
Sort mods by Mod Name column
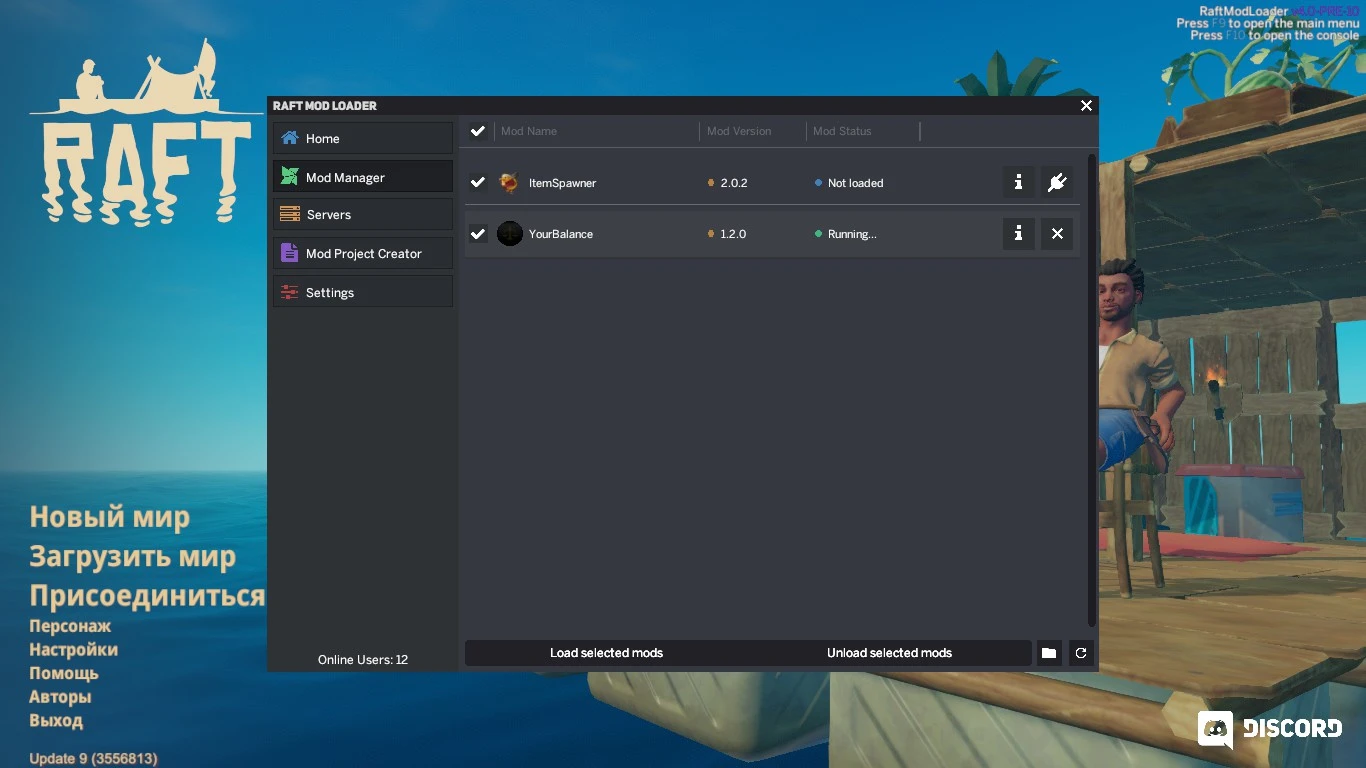529,131
